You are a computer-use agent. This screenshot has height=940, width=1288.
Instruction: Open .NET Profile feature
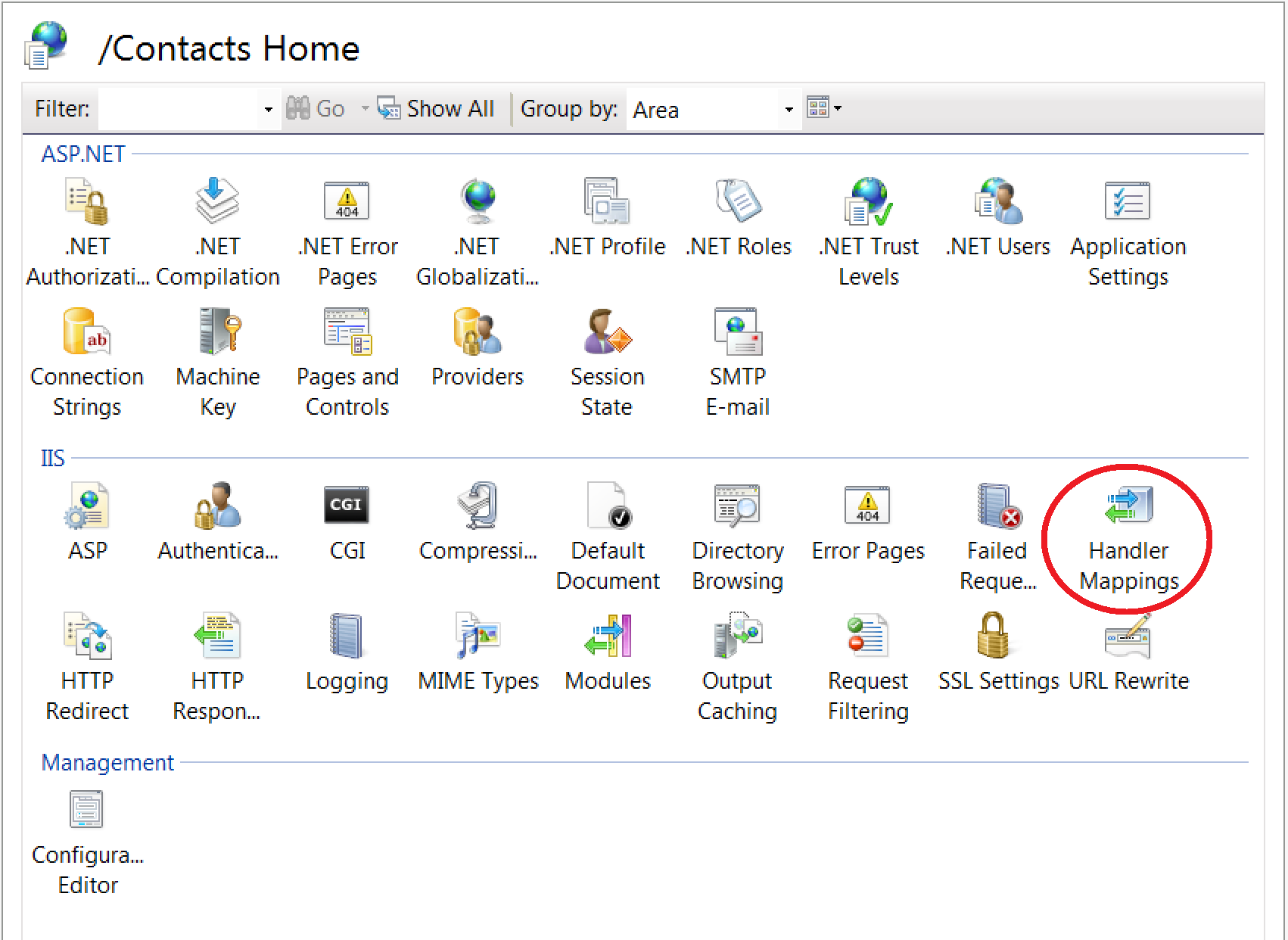click(608, 218)
